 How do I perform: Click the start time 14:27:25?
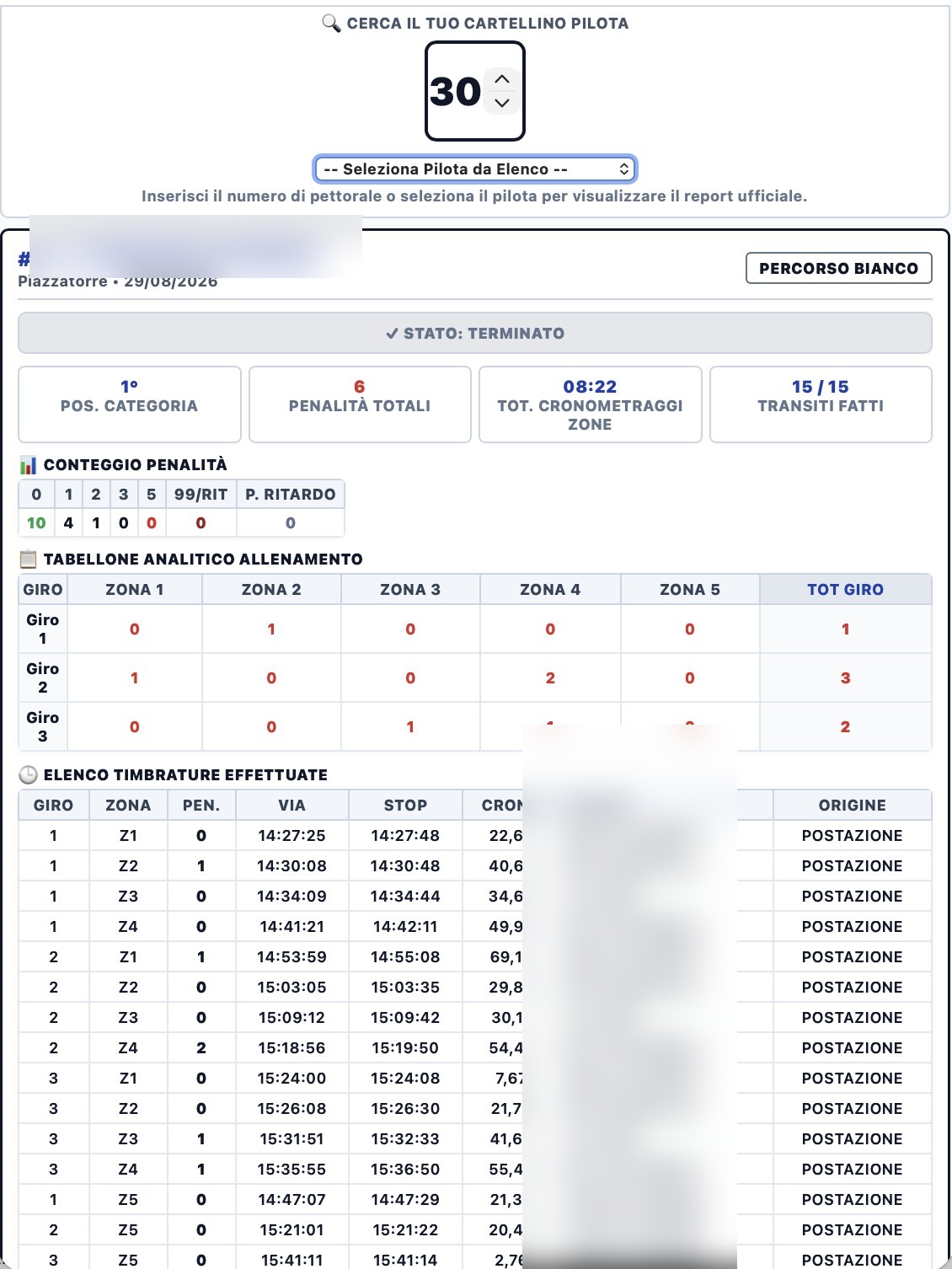click(292, 836)
